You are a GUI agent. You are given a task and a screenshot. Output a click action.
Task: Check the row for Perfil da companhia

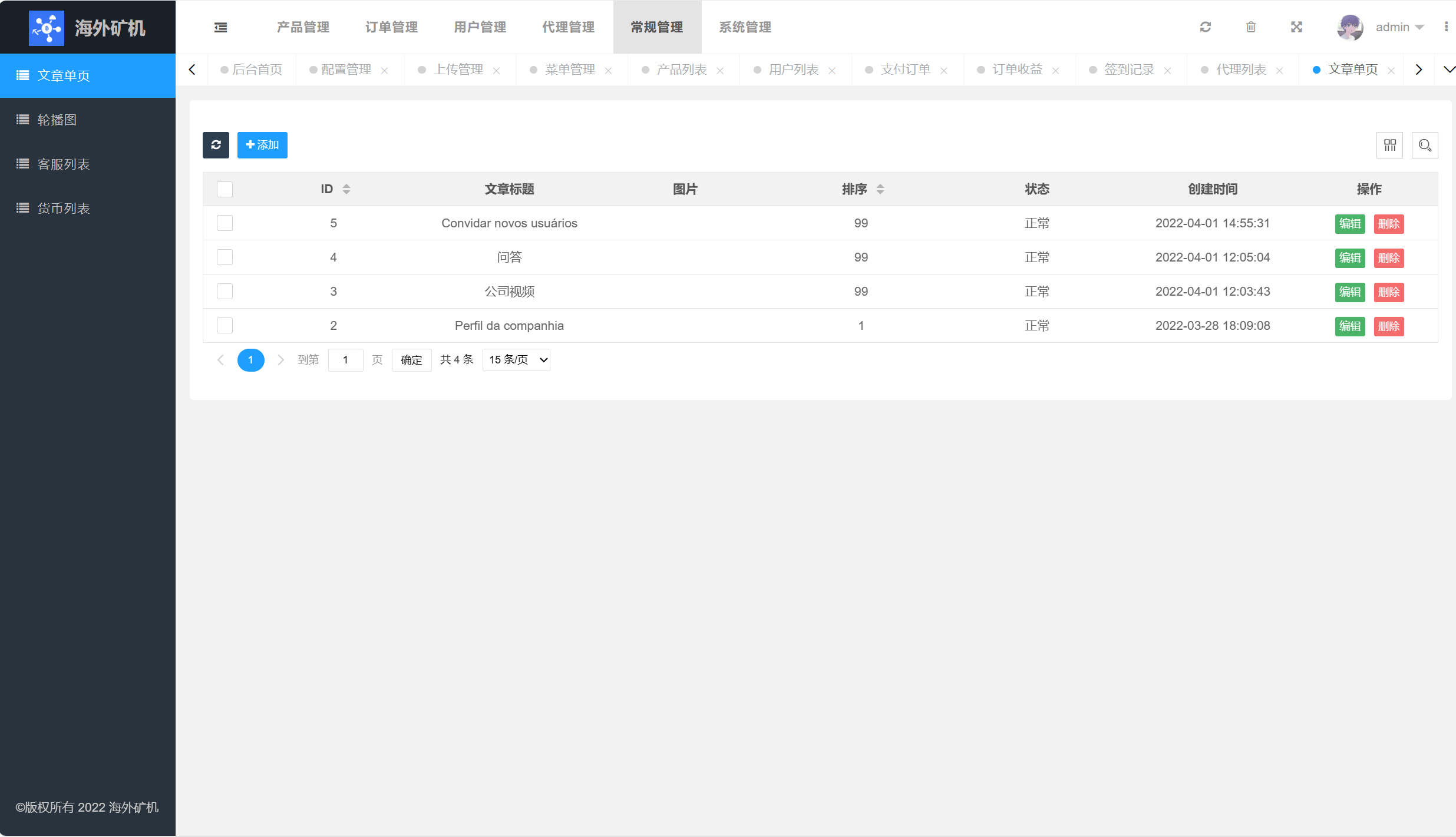pyautogui.click(x=224, y=326)
